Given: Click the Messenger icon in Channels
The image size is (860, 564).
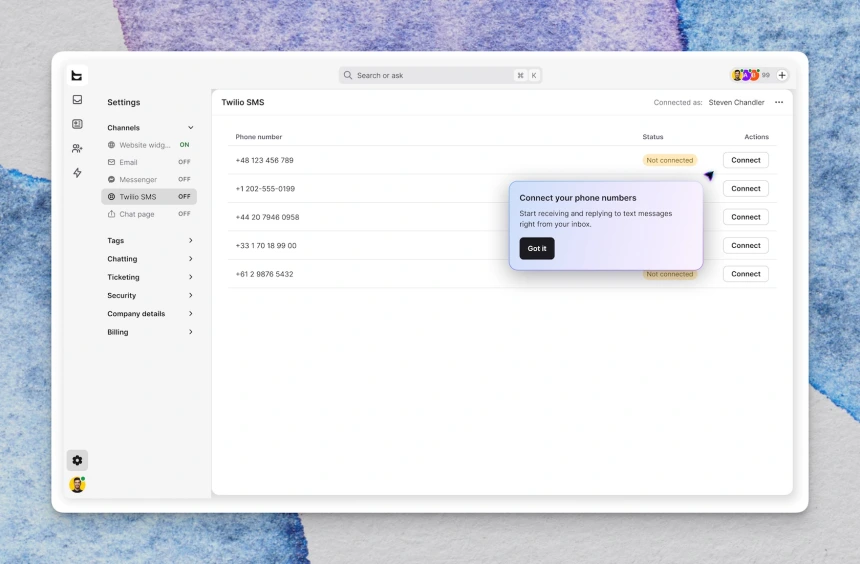Looking at the screenshot, I should pyautogui.click(x=111, y=179).
